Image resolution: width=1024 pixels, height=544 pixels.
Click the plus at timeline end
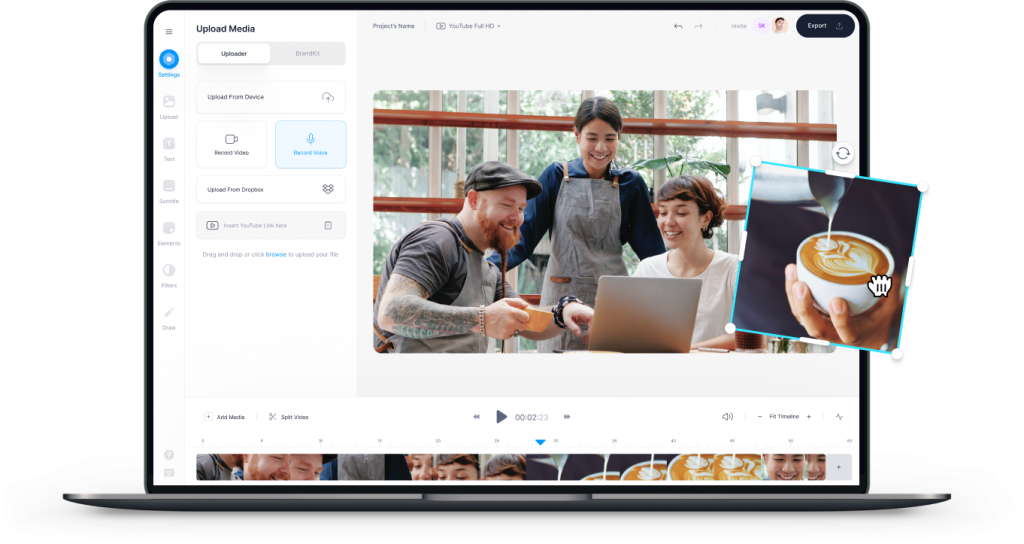pos(839,467)
